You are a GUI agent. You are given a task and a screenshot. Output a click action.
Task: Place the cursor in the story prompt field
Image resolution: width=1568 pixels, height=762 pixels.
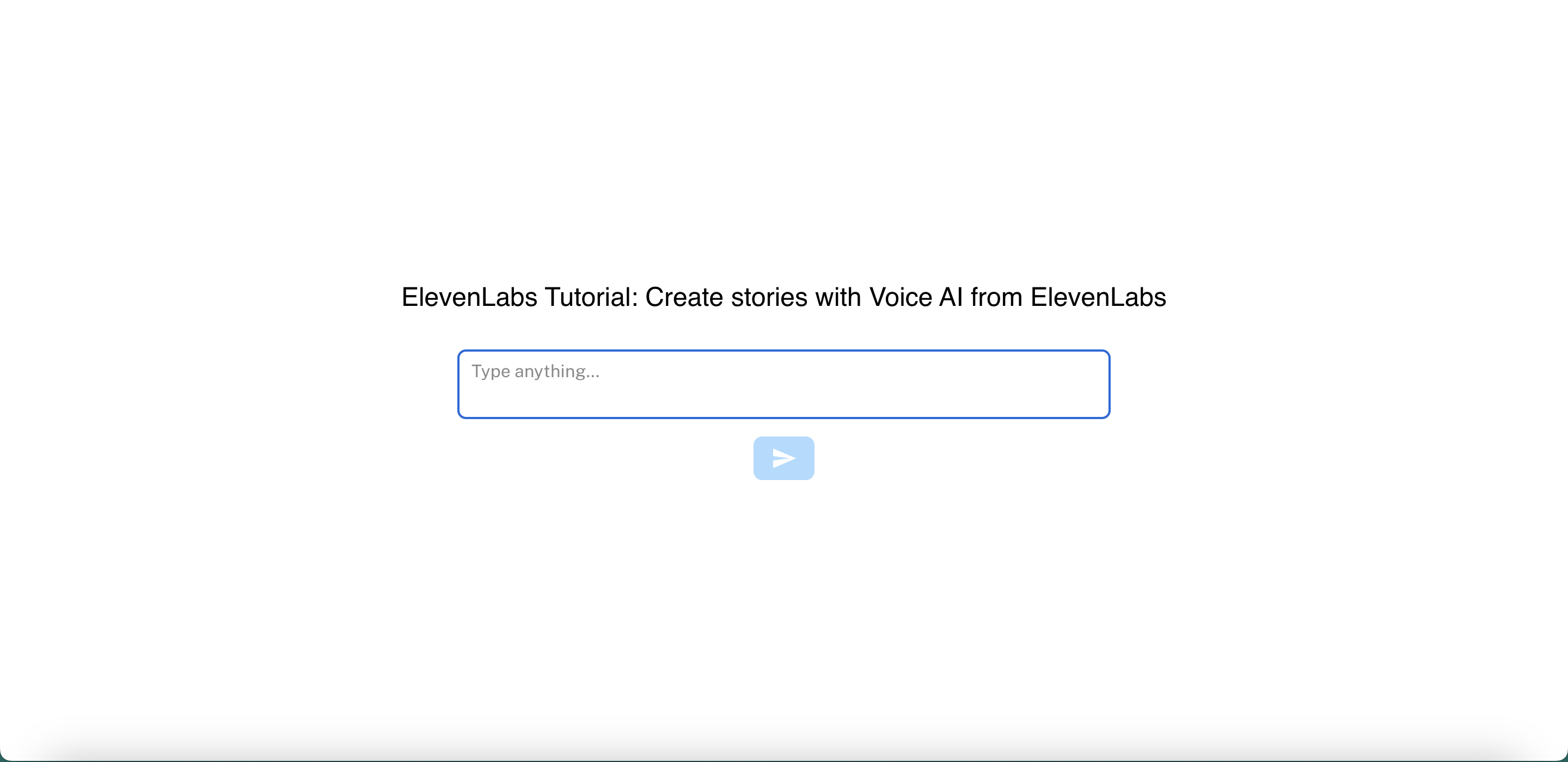783,384
